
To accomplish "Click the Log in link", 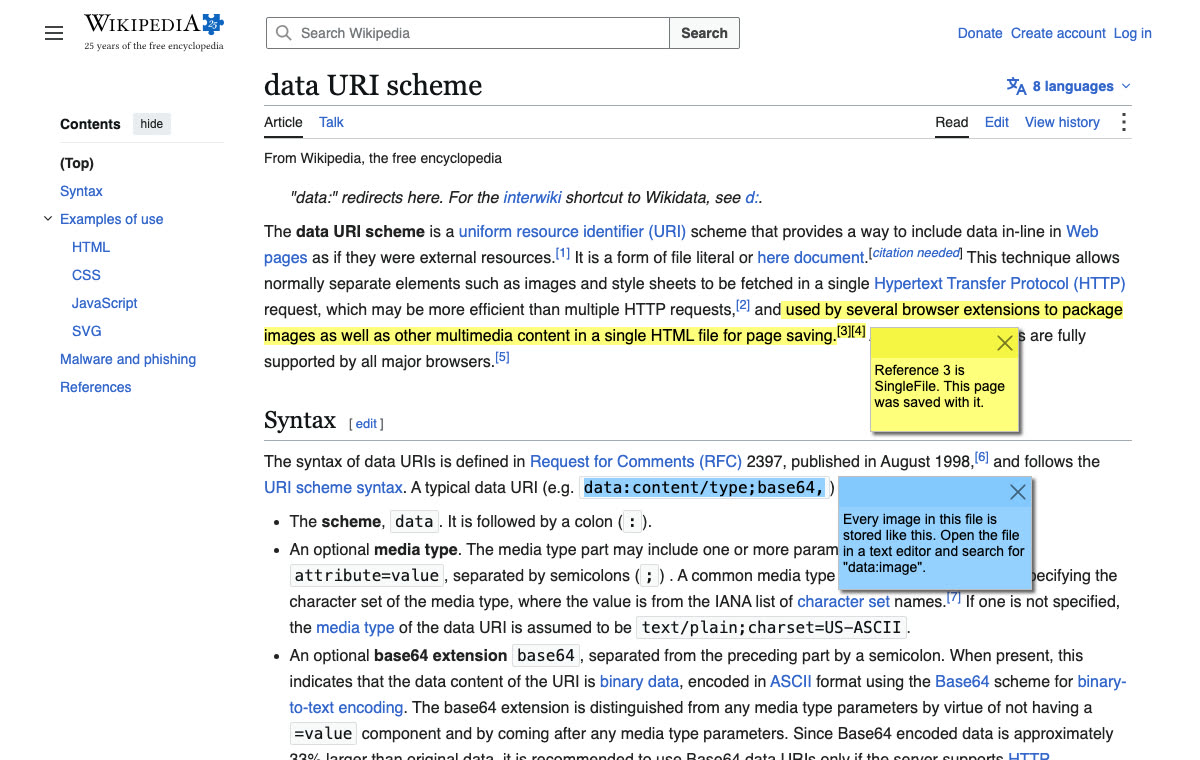I will (1132, 33).
